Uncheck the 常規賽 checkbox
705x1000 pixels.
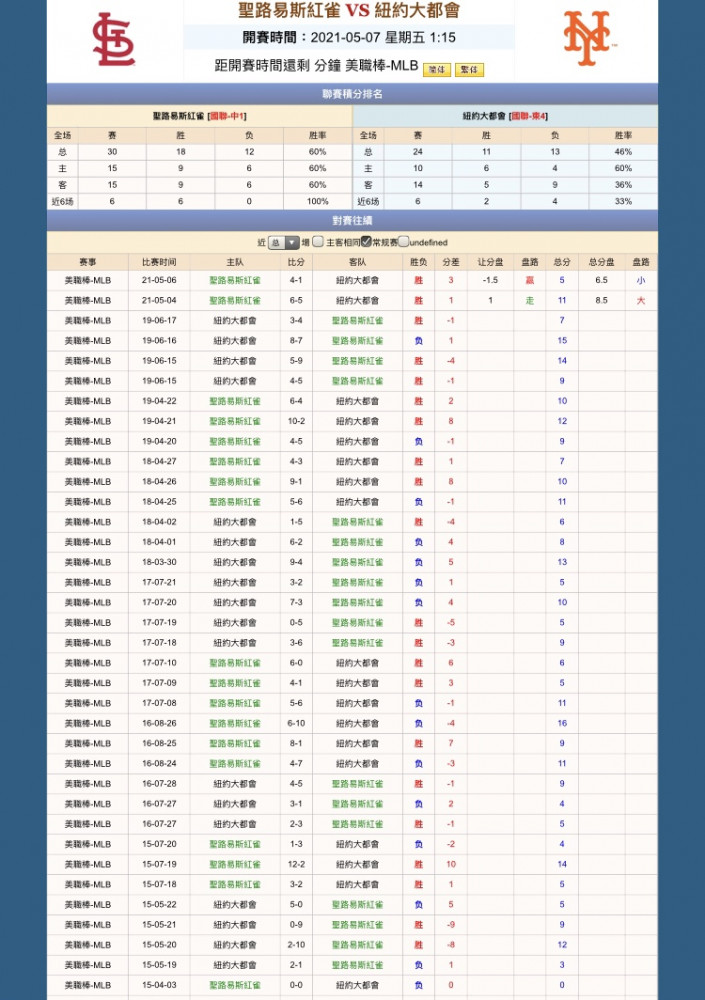coord(366,242)
